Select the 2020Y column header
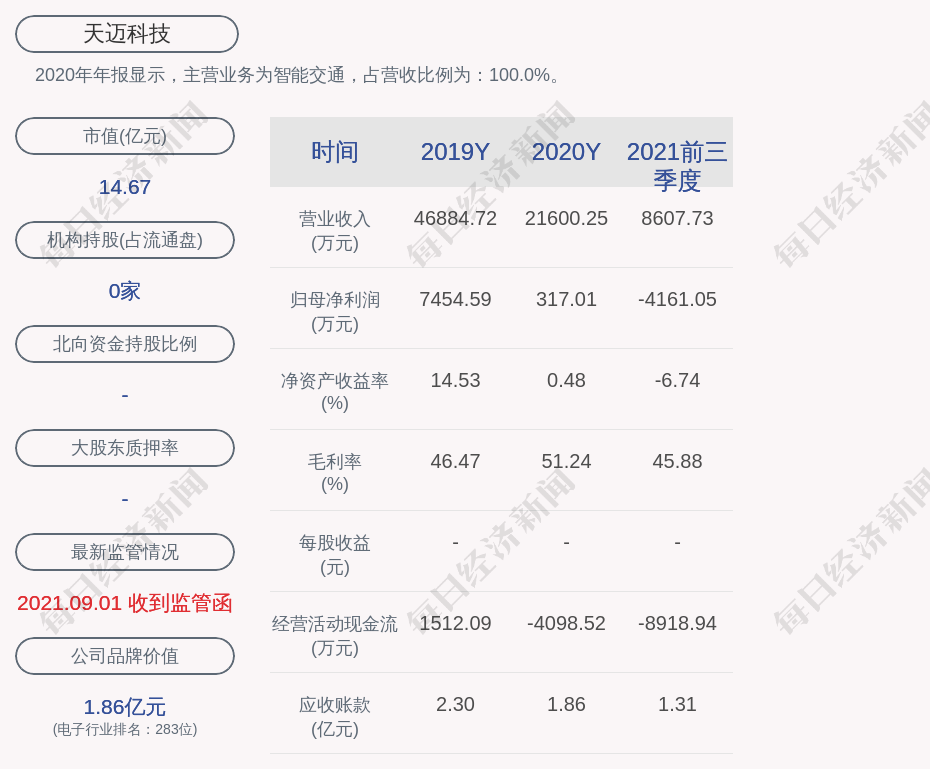This screenshot has height=769, width=930. click(566, 152)
